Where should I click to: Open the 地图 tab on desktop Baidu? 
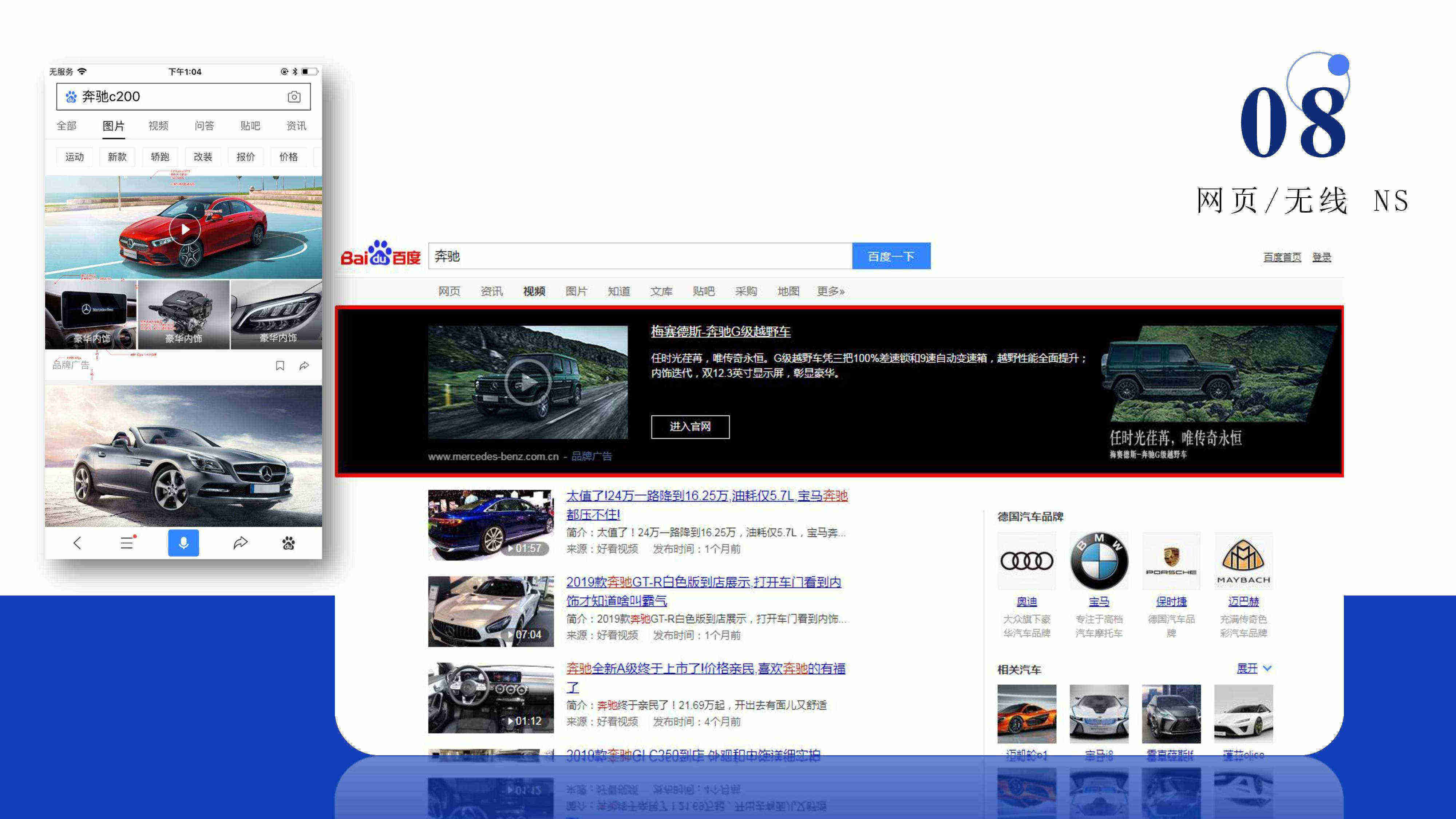788,291
